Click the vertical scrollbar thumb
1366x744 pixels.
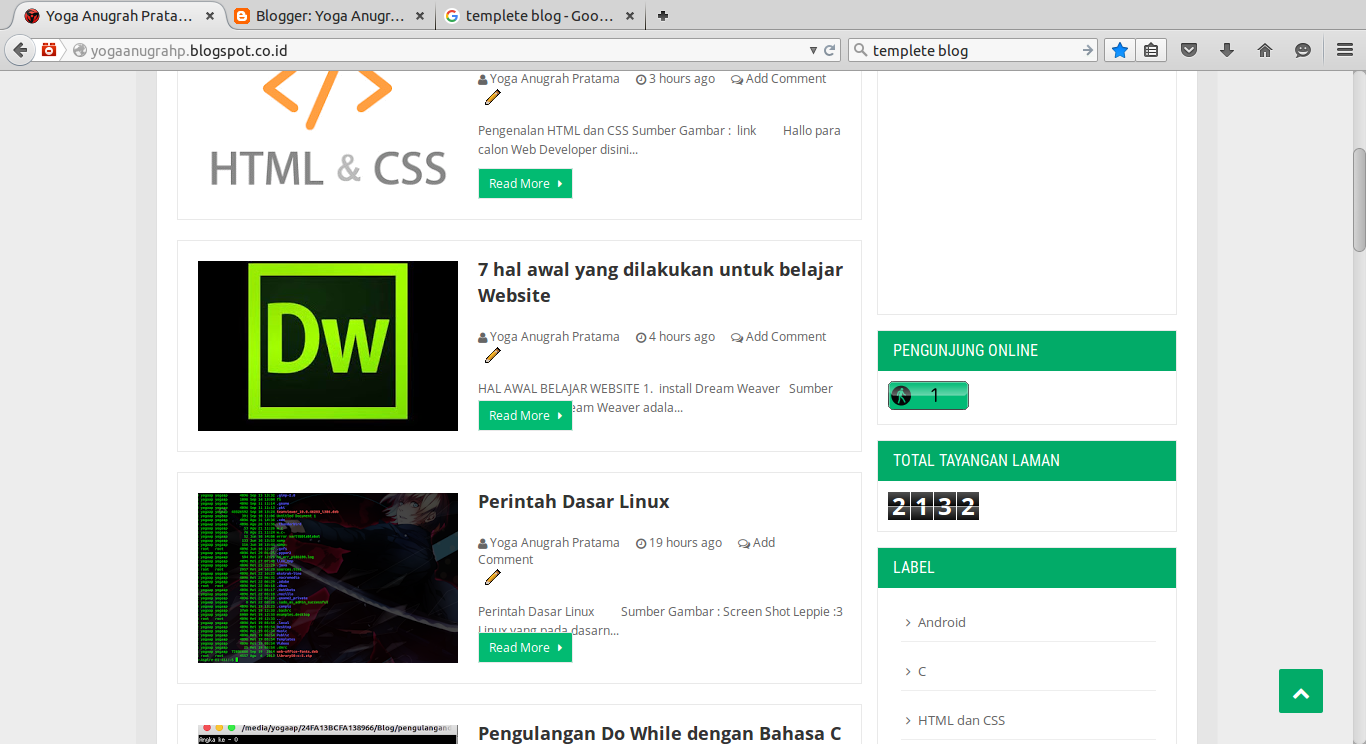[x=1359, y=200]
